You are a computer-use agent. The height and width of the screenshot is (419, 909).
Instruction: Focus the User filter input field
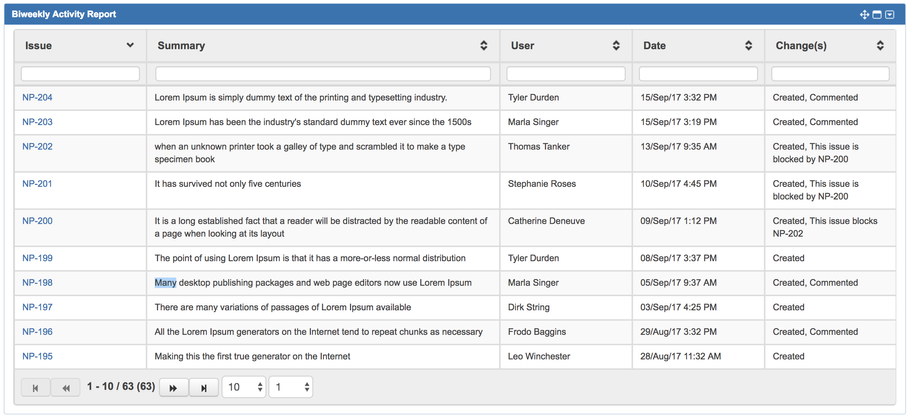click(x=566, y=74)
